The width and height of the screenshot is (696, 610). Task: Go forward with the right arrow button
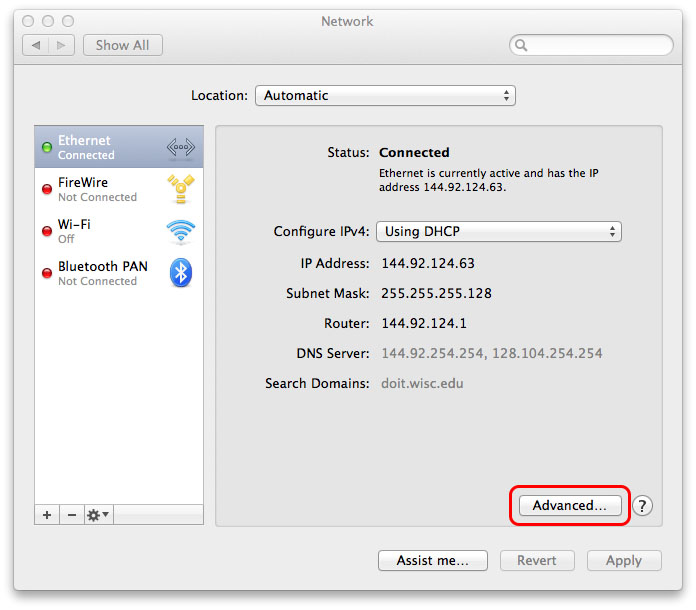tap(61, 45)
